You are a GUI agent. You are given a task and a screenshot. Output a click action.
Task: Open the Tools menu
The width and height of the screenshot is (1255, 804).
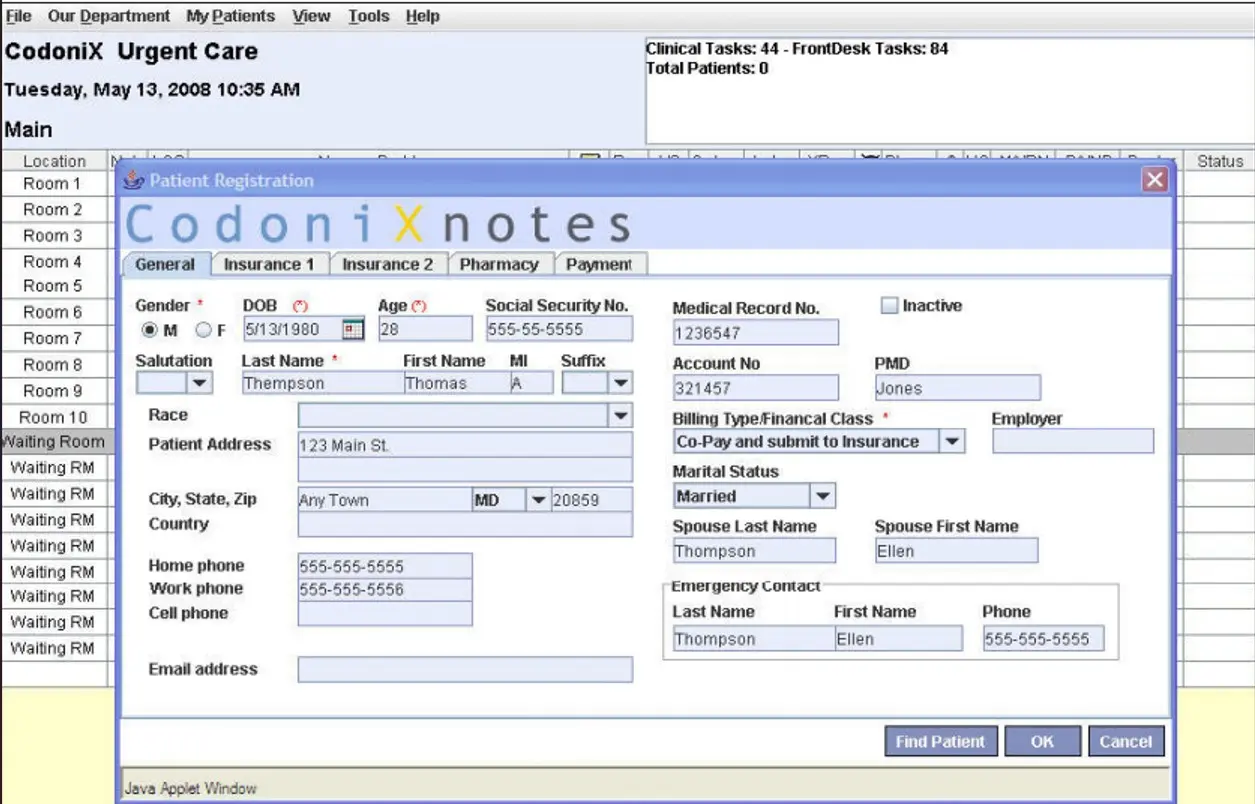click(x=367, y=15)
